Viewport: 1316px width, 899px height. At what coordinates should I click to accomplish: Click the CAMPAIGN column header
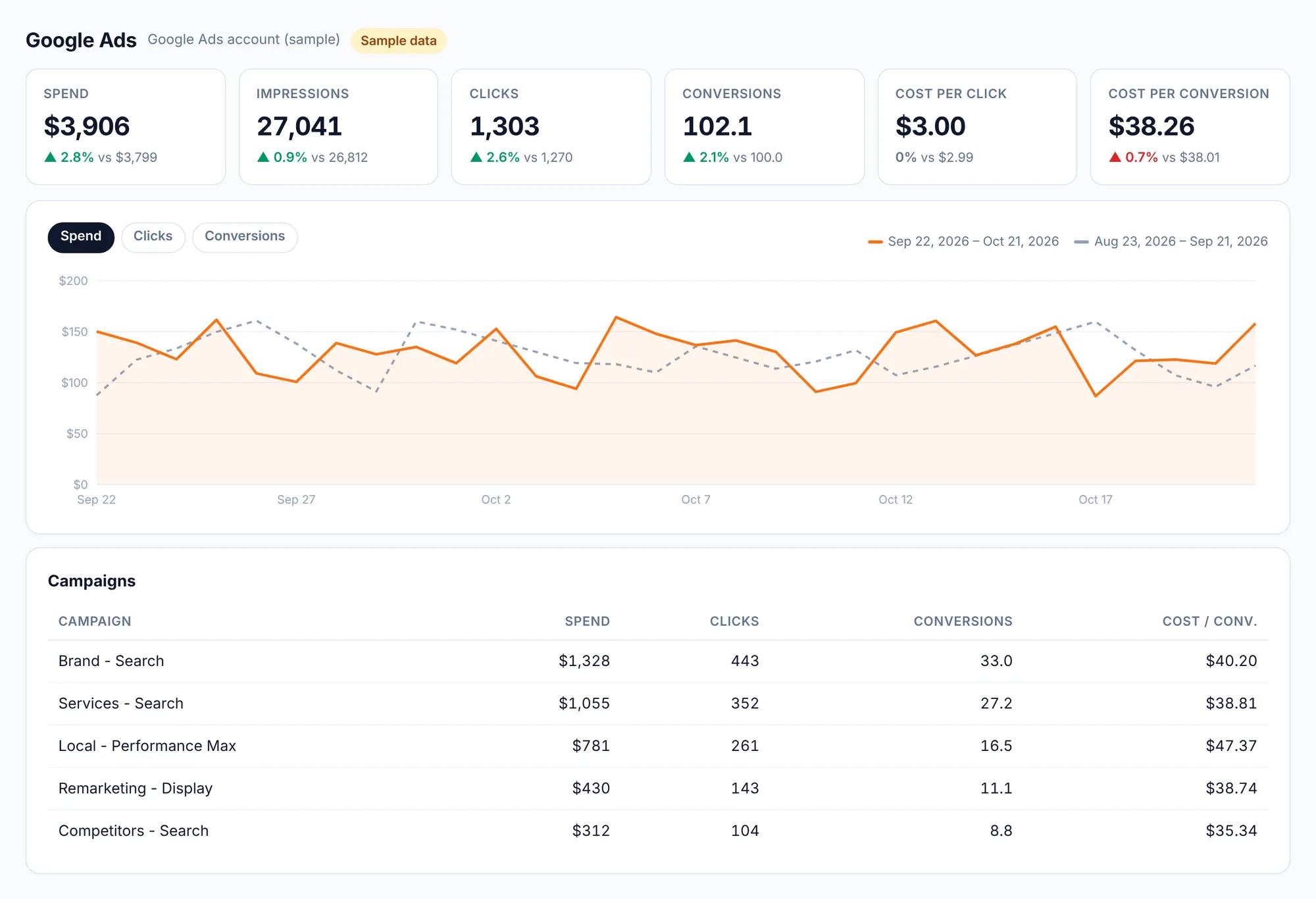[95, 621]
